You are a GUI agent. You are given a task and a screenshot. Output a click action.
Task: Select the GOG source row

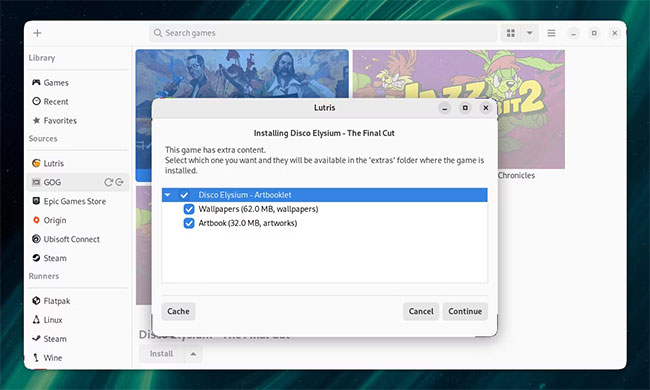(x=77, y=182)
